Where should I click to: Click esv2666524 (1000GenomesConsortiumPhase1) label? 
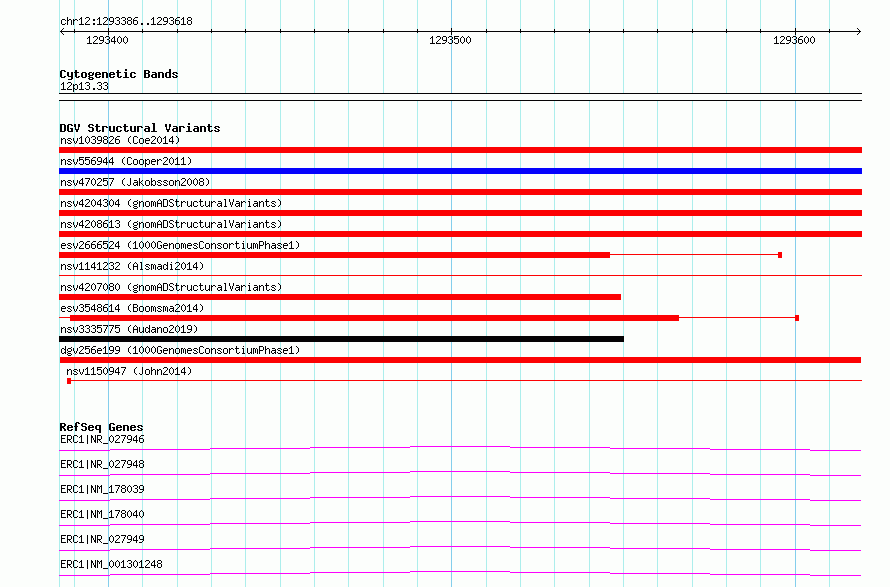180,245
